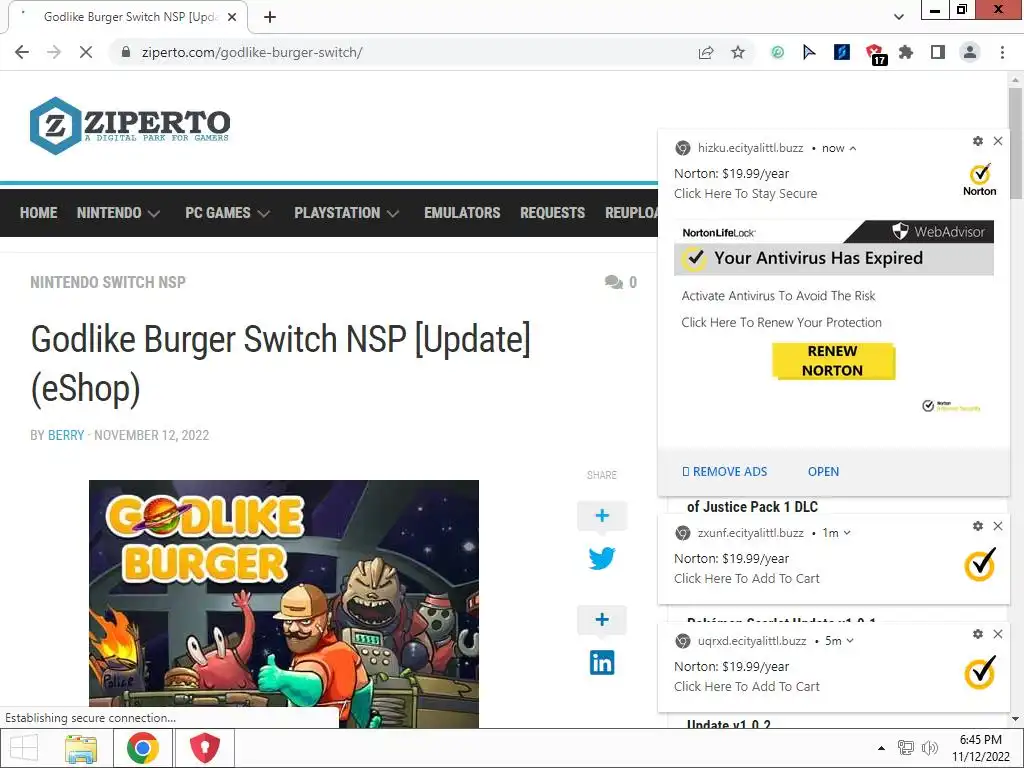The height and width of the screenshot is (768, 1024).
Task: Click the page vertical scrollbar thumb
Action: [1015, 144]
